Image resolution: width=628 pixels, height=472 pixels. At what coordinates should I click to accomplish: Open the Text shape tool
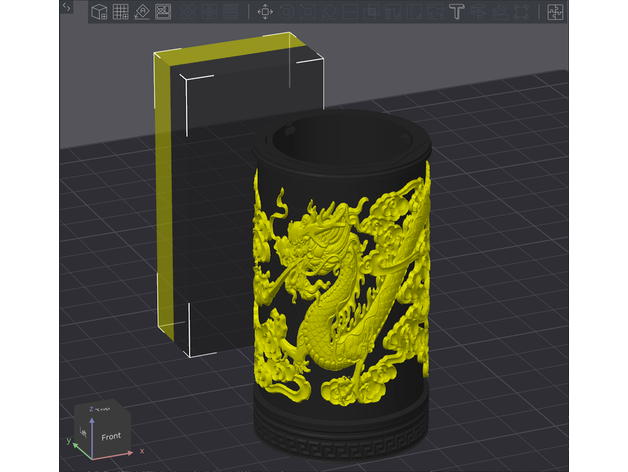[456, 12]
